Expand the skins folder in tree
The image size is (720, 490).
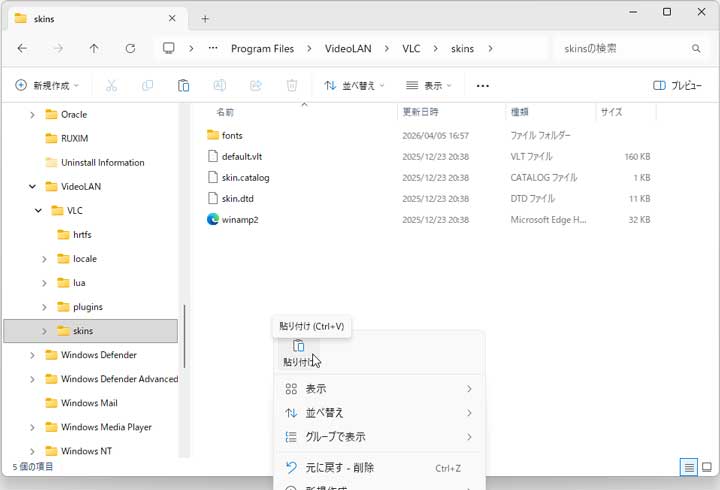click(44, 331)
